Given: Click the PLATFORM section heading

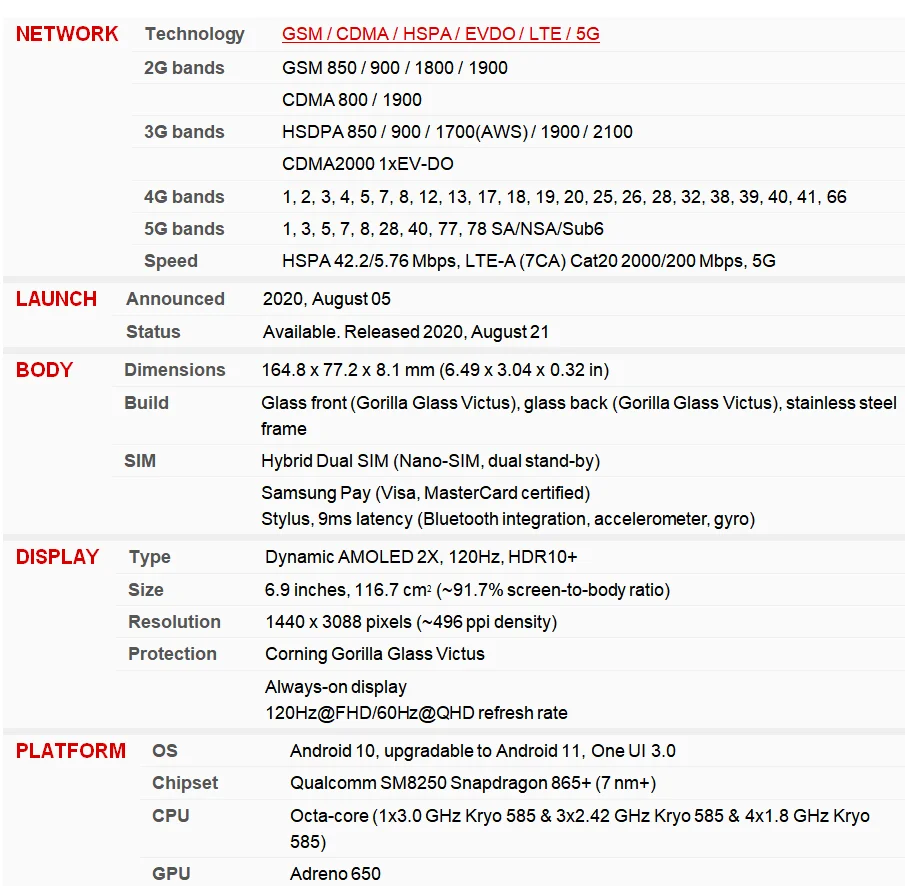Looking at the screenshot, I should 70,751.
